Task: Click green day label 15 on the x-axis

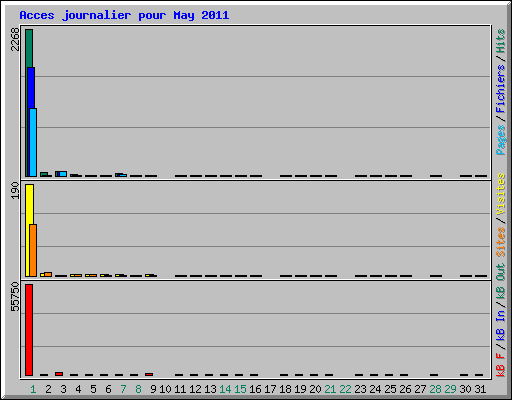Action: (240, 389)
